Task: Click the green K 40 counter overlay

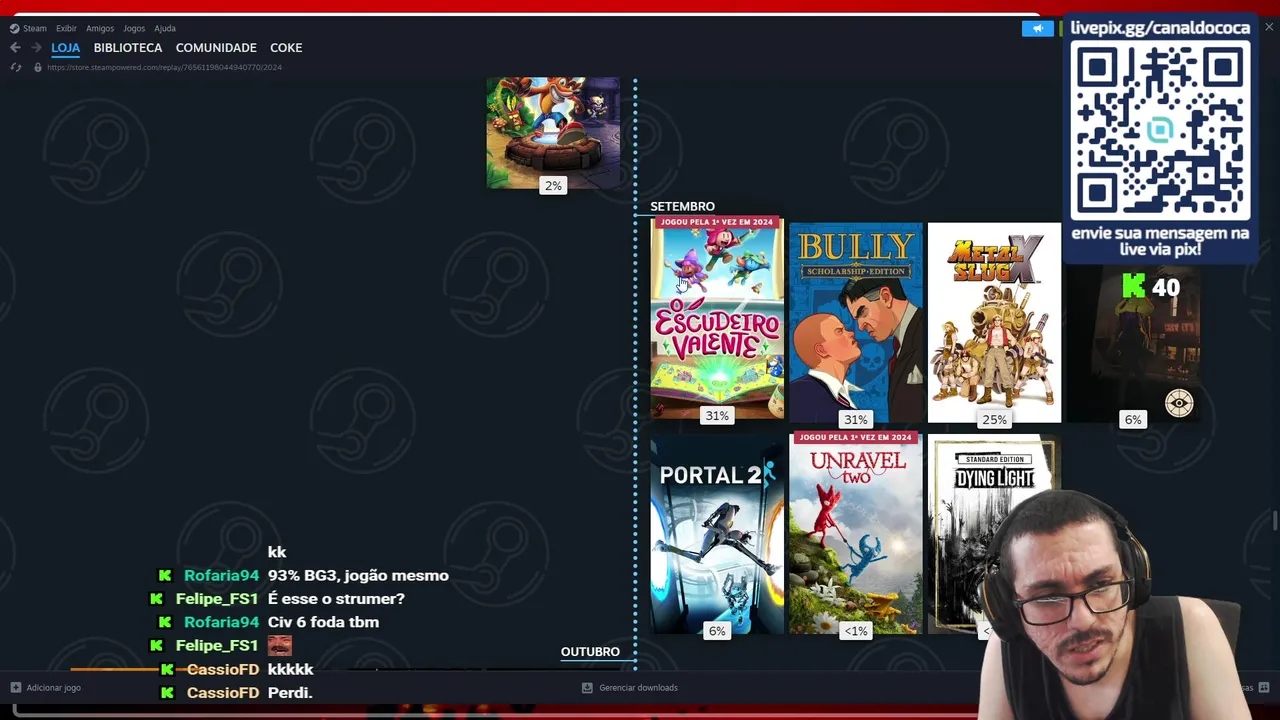Action: (x=1151, y=287)
